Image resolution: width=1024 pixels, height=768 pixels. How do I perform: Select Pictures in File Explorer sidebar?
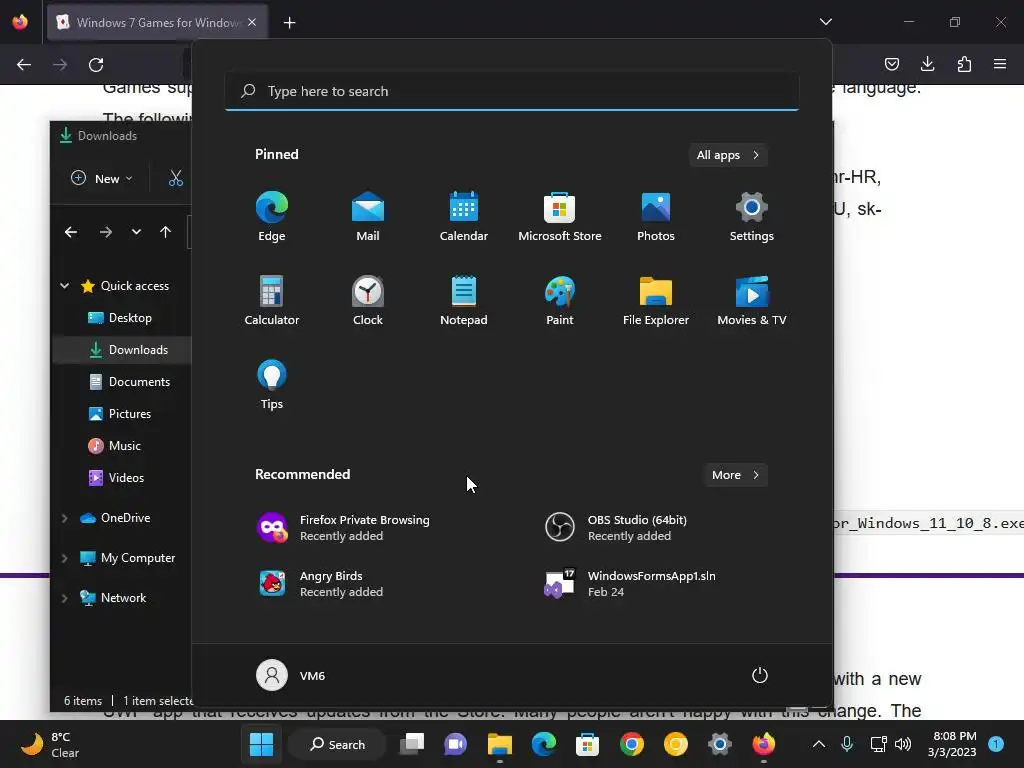121,414
